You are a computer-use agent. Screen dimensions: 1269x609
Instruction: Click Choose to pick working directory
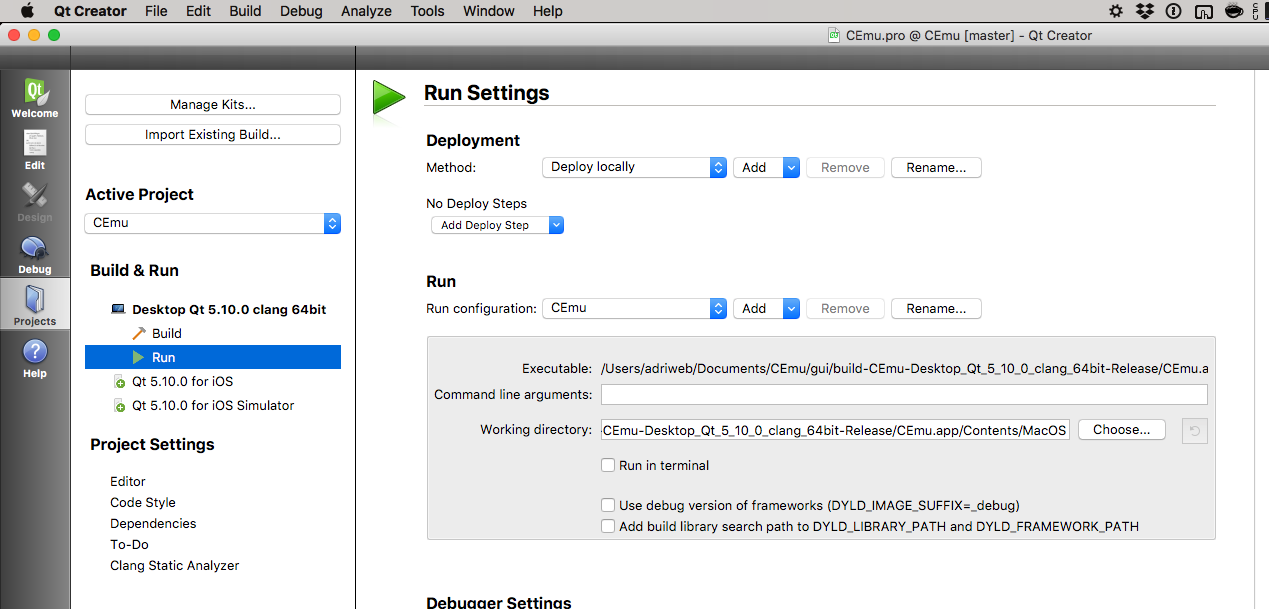[x=1121, y=430]
